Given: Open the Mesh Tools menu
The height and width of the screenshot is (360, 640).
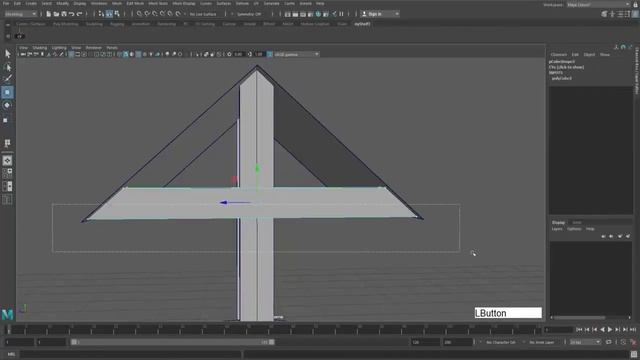Looking at the screenshot, I should [x=158, y=3].
